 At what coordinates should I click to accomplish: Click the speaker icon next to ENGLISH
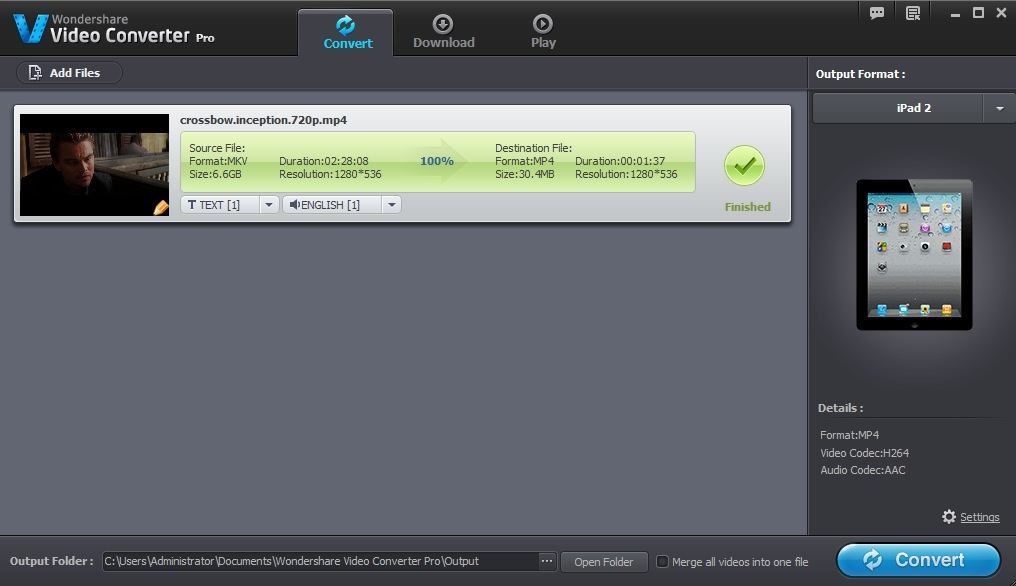point(294,204)
